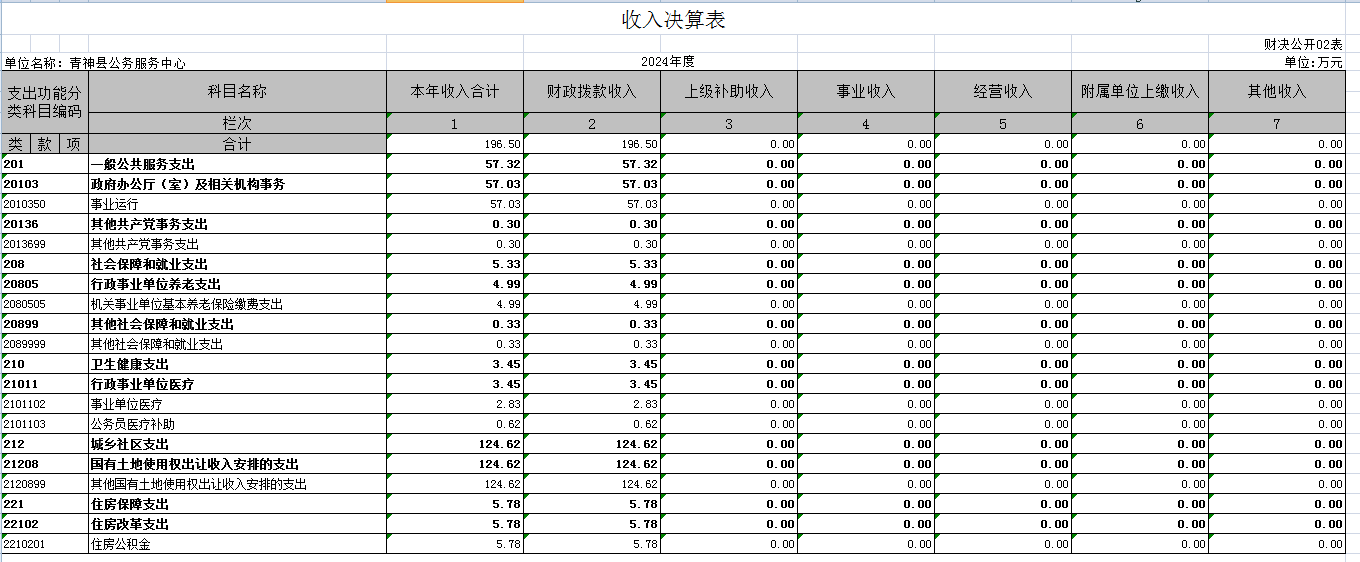This screenshot has width=1360, height=562.
Task: Click the 支出功能分类科目编码 header cell
Action: coord(44,101)
